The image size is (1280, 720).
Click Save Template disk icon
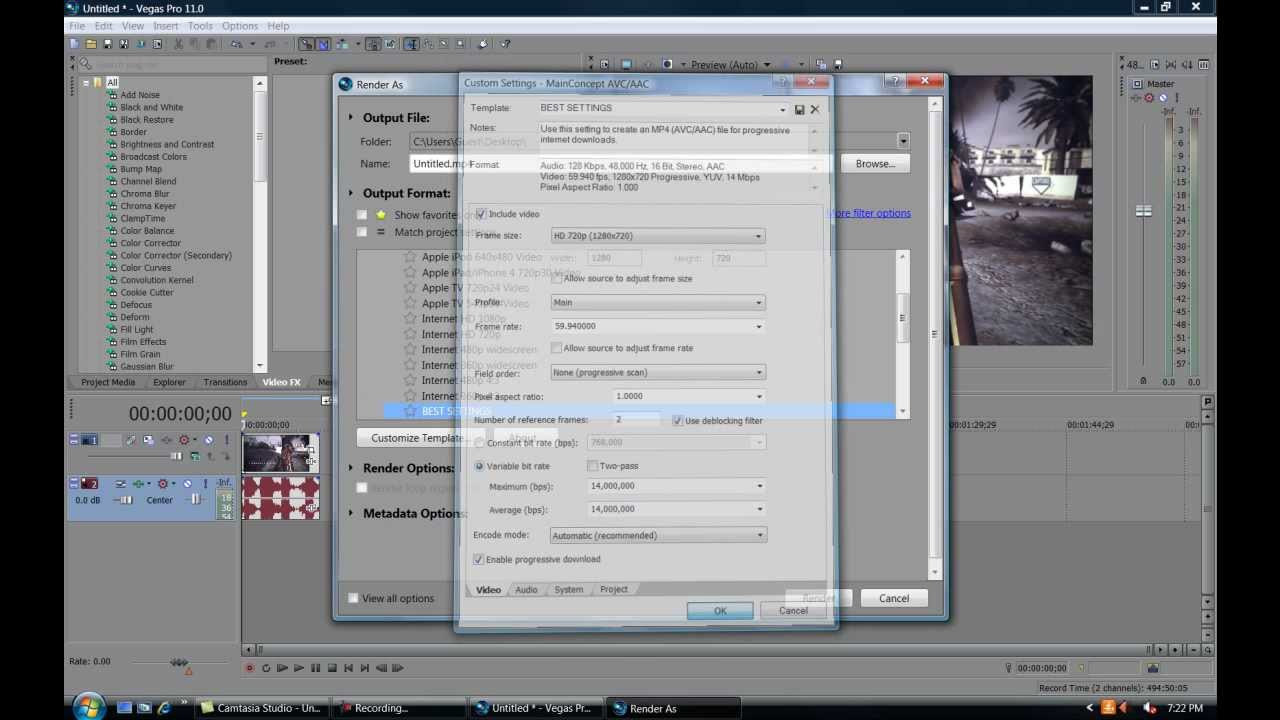[x=799, y=109]
